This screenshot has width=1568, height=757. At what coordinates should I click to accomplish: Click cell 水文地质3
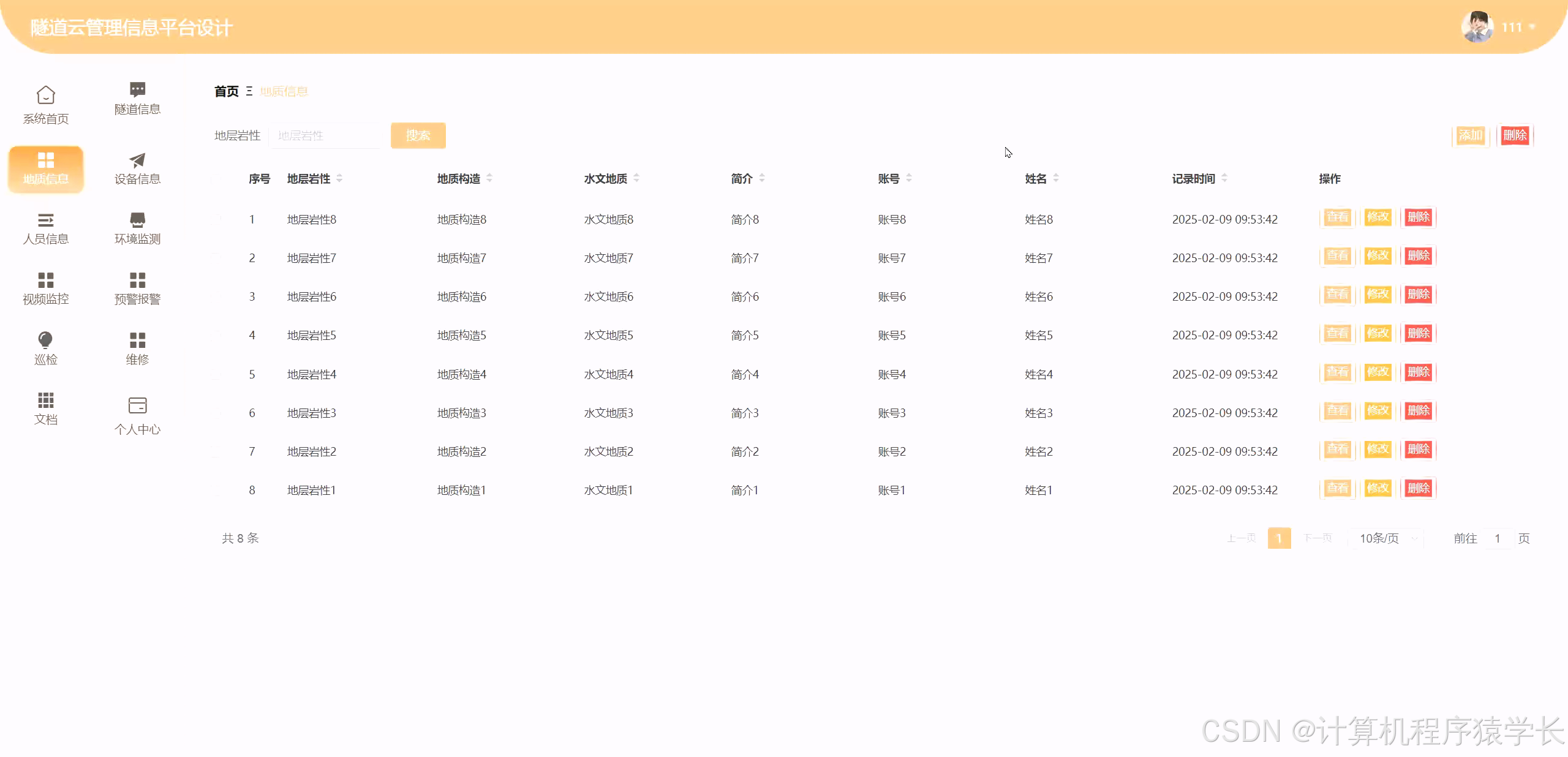click(609, 413)
